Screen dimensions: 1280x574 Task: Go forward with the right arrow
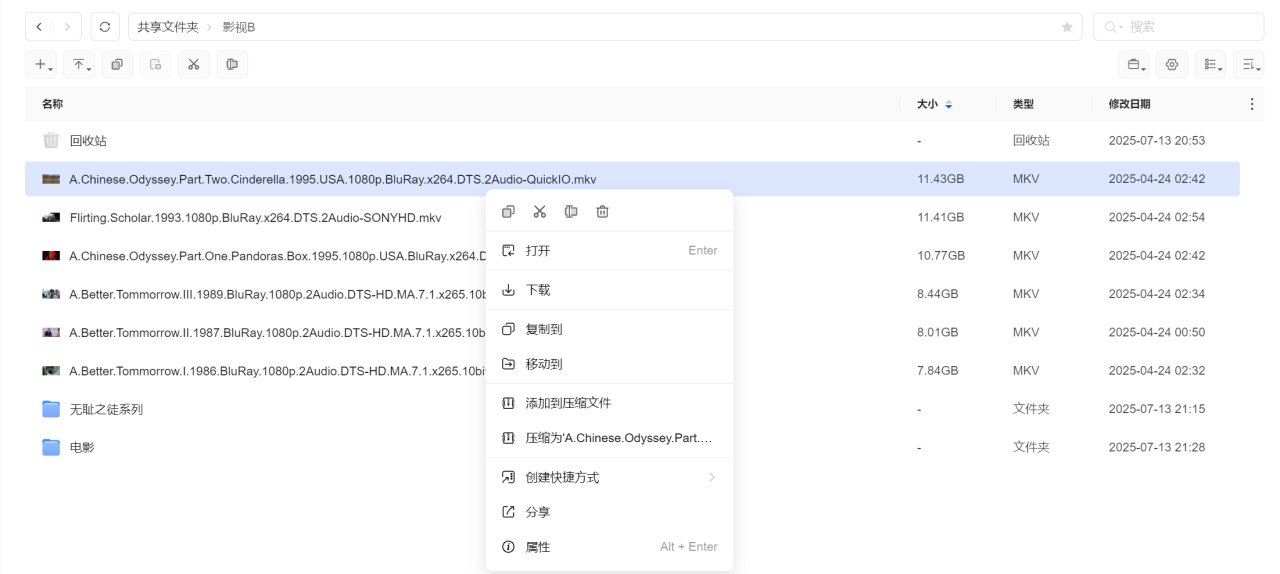tap(66, 27)
